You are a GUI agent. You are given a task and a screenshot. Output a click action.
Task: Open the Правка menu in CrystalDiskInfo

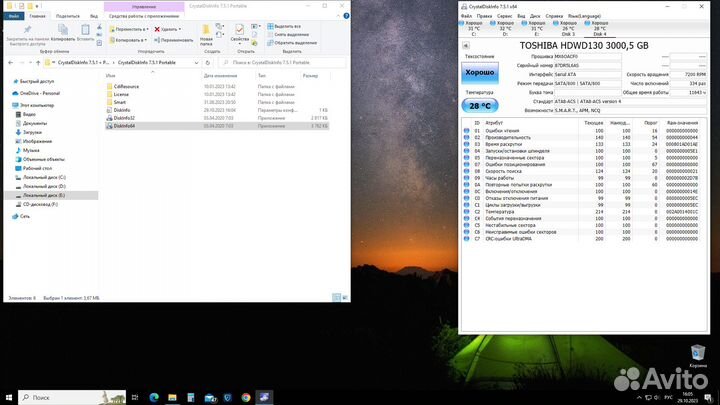pyautogui.click(x=484, y=16)
